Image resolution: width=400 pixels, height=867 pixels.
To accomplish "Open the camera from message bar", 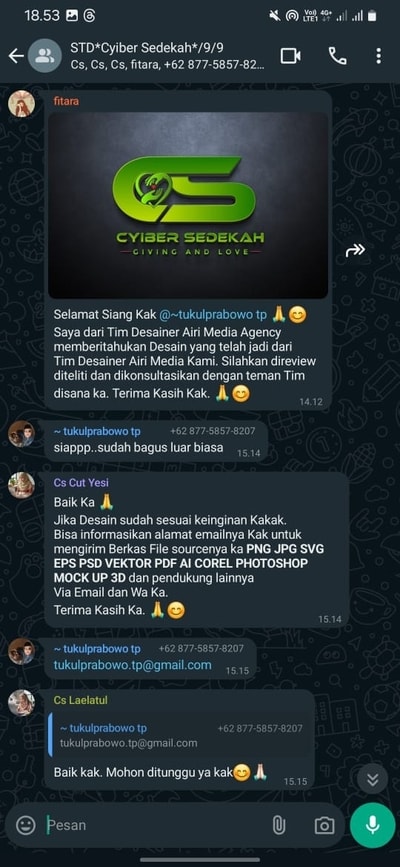I will 324,825.
